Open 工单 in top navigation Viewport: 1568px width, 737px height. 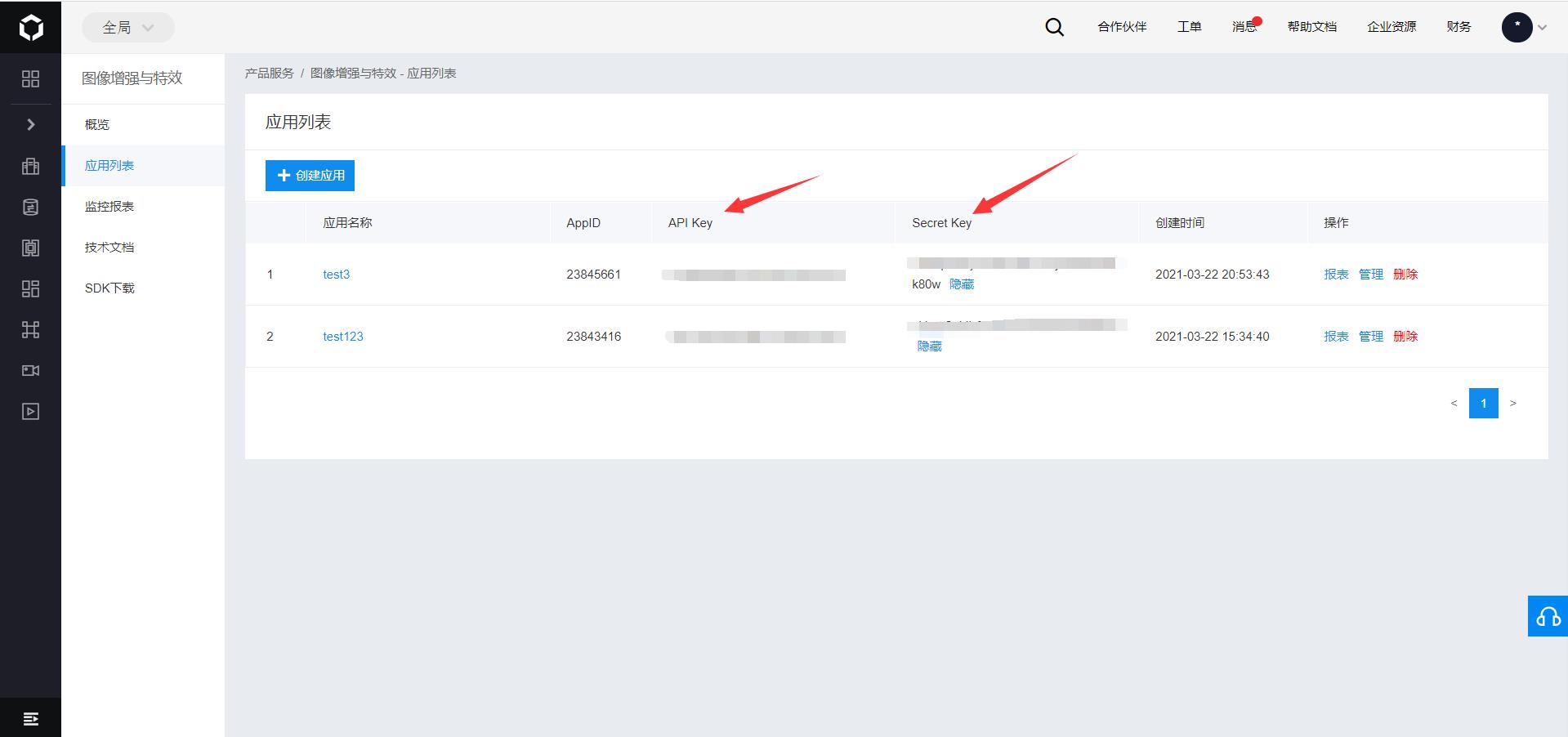point(1189,27)
